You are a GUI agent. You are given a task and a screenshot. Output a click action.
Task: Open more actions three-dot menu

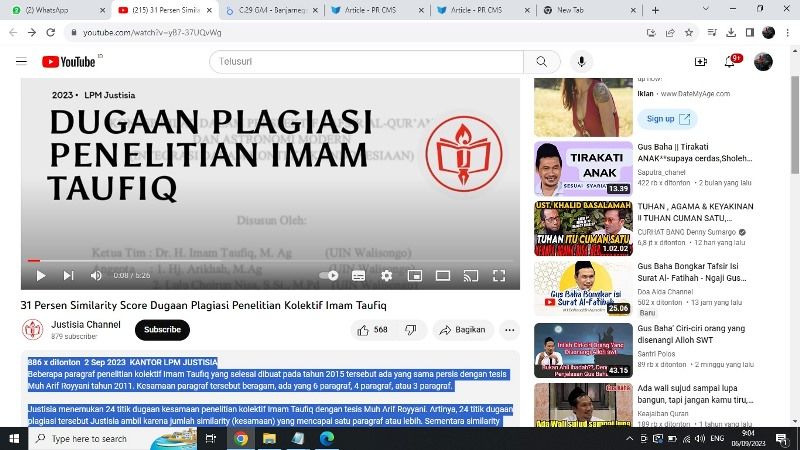509,330
